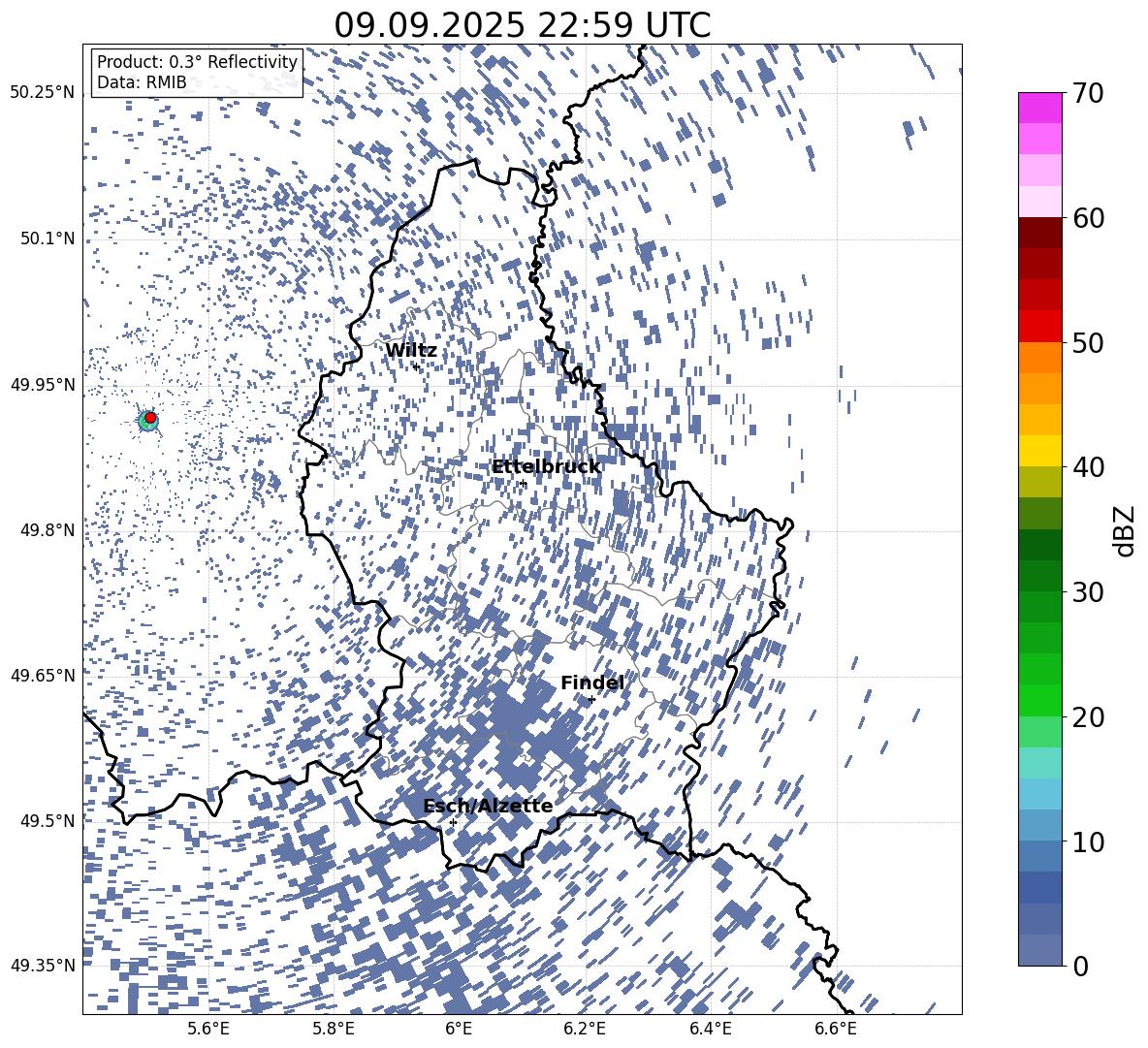Click the Wiltz station cross marker
1148x1048 pixels.
pyautogui.click(x=416, y=366)
